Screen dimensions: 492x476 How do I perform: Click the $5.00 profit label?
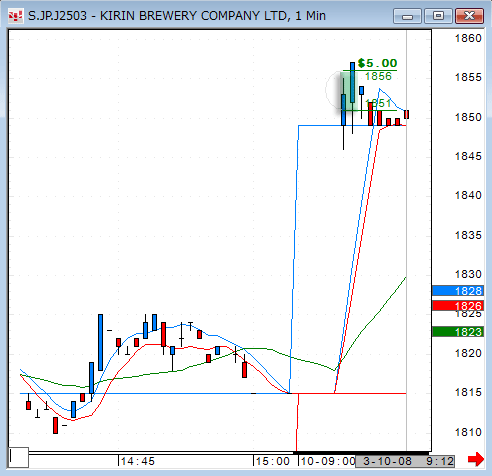point(377,63)
